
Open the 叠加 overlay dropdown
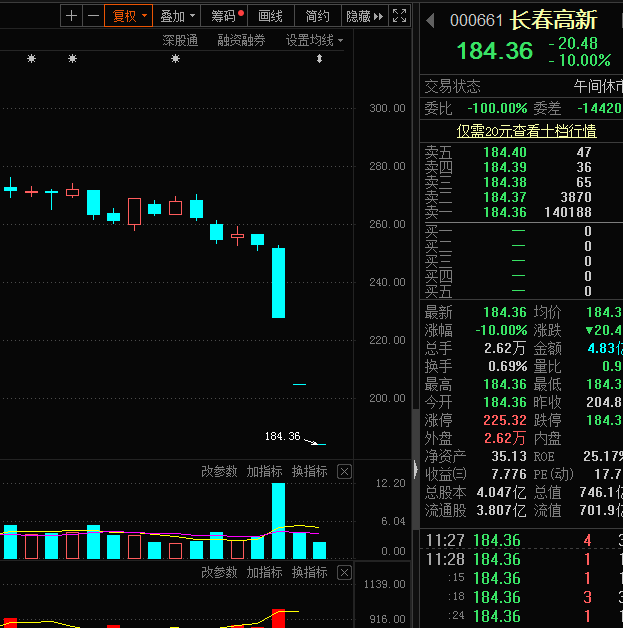pos(177,16)
